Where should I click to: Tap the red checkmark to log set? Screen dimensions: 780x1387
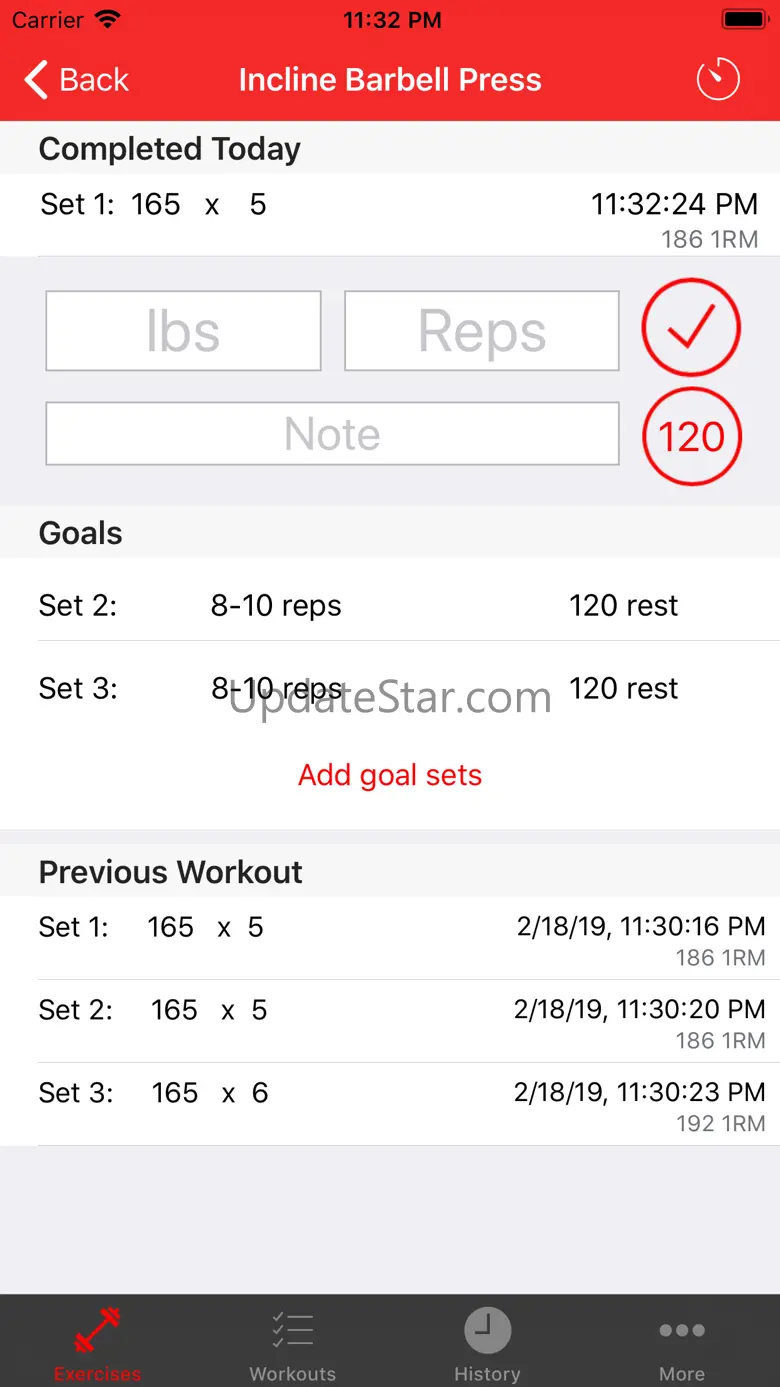(x=691, y=328)
